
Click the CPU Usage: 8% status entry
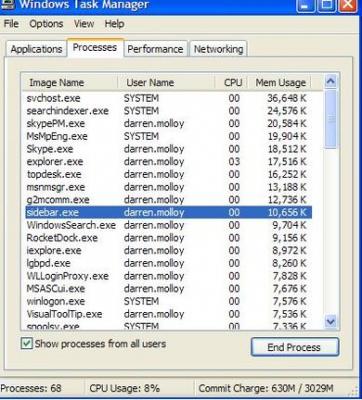tap(125, 388)
